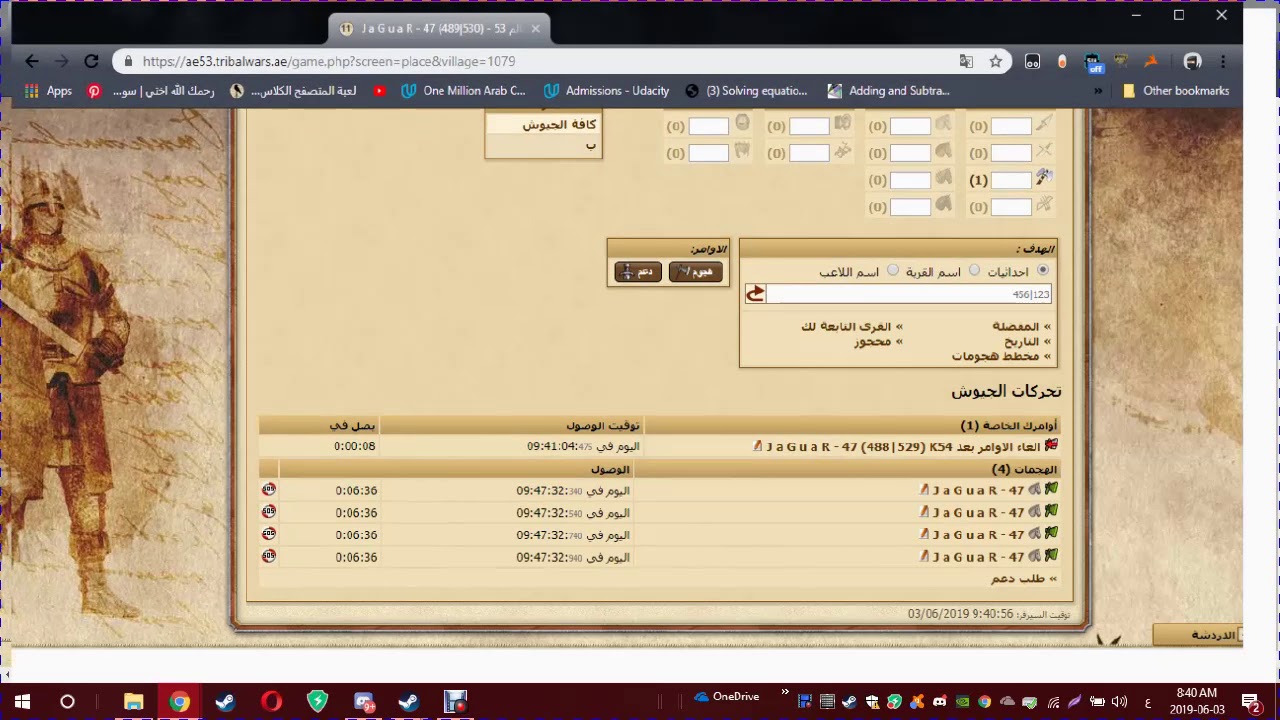Click SOS icon for attack arriving 09:47:32:340
Viewport: 1280px width, 720px height.
[x=269, y=490]
